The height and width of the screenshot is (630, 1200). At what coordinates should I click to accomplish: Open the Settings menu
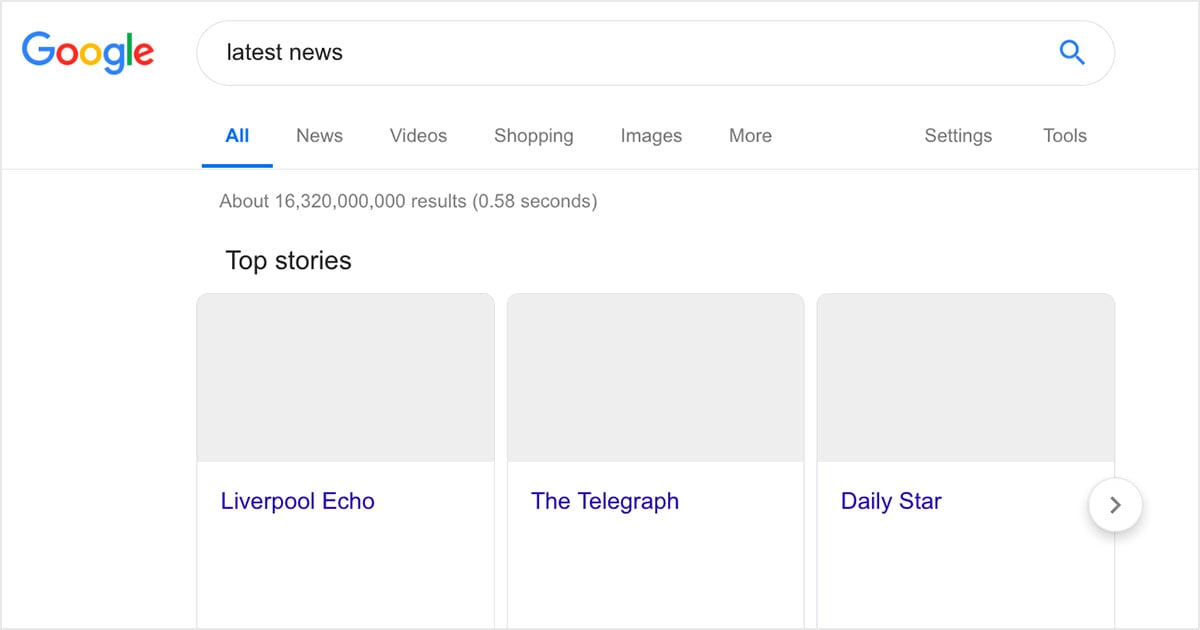point(958,136)
